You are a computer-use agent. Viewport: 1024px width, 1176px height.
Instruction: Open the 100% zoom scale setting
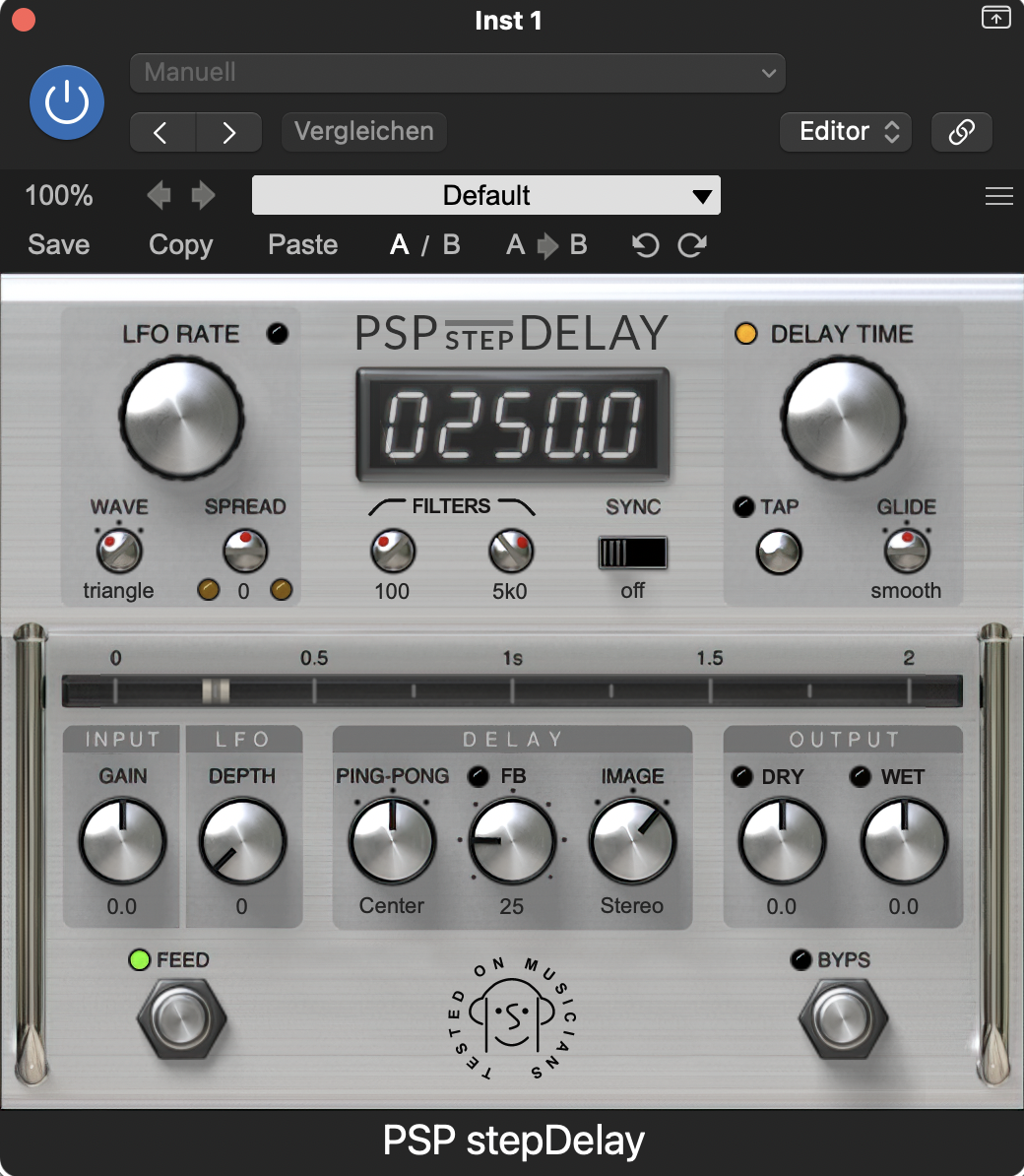59,196
